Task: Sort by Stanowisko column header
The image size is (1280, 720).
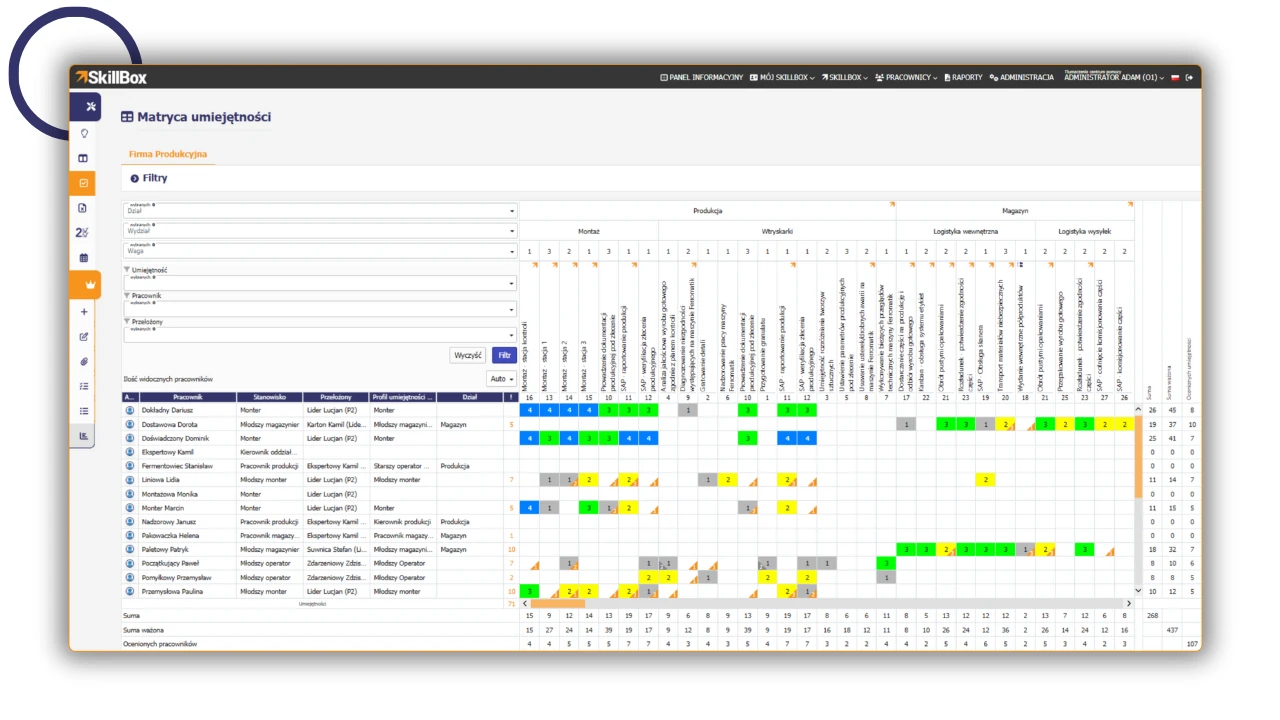Action: (270, 397)
